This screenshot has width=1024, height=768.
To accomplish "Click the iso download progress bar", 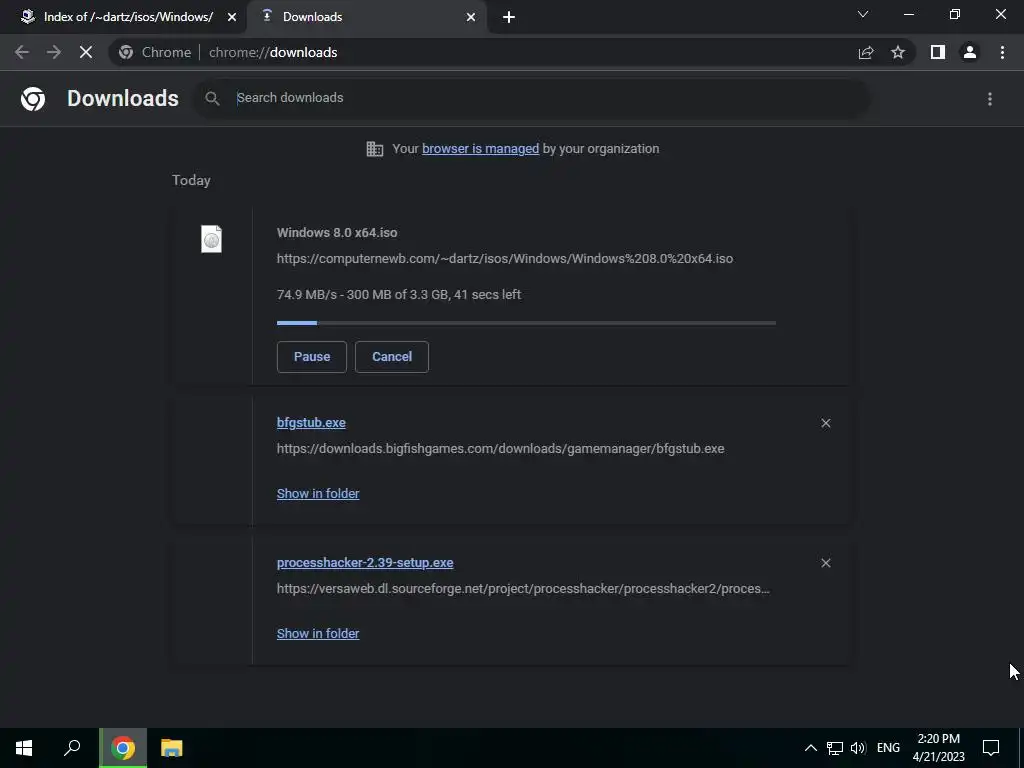I will (526, 323).
